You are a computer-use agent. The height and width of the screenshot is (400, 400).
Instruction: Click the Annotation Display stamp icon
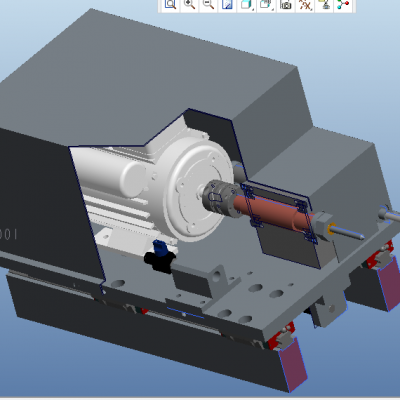pyautogui.click(x=324, y=4)
